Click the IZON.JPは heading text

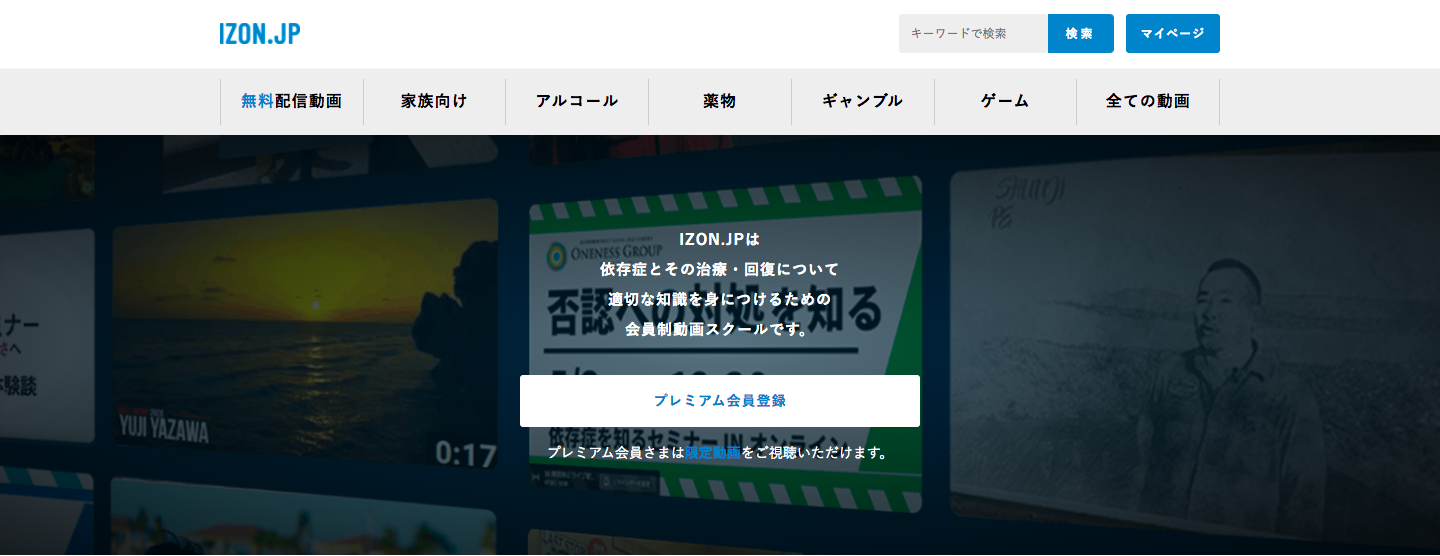pyautogui.click(x=720, y=240)
